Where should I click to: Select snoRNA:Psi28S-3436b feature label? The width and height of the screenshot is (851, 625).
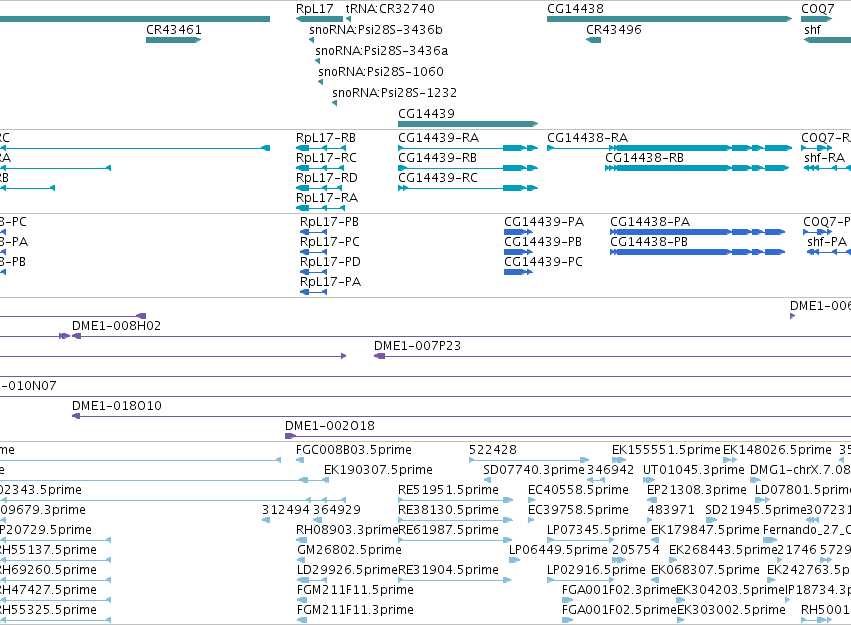376,30
